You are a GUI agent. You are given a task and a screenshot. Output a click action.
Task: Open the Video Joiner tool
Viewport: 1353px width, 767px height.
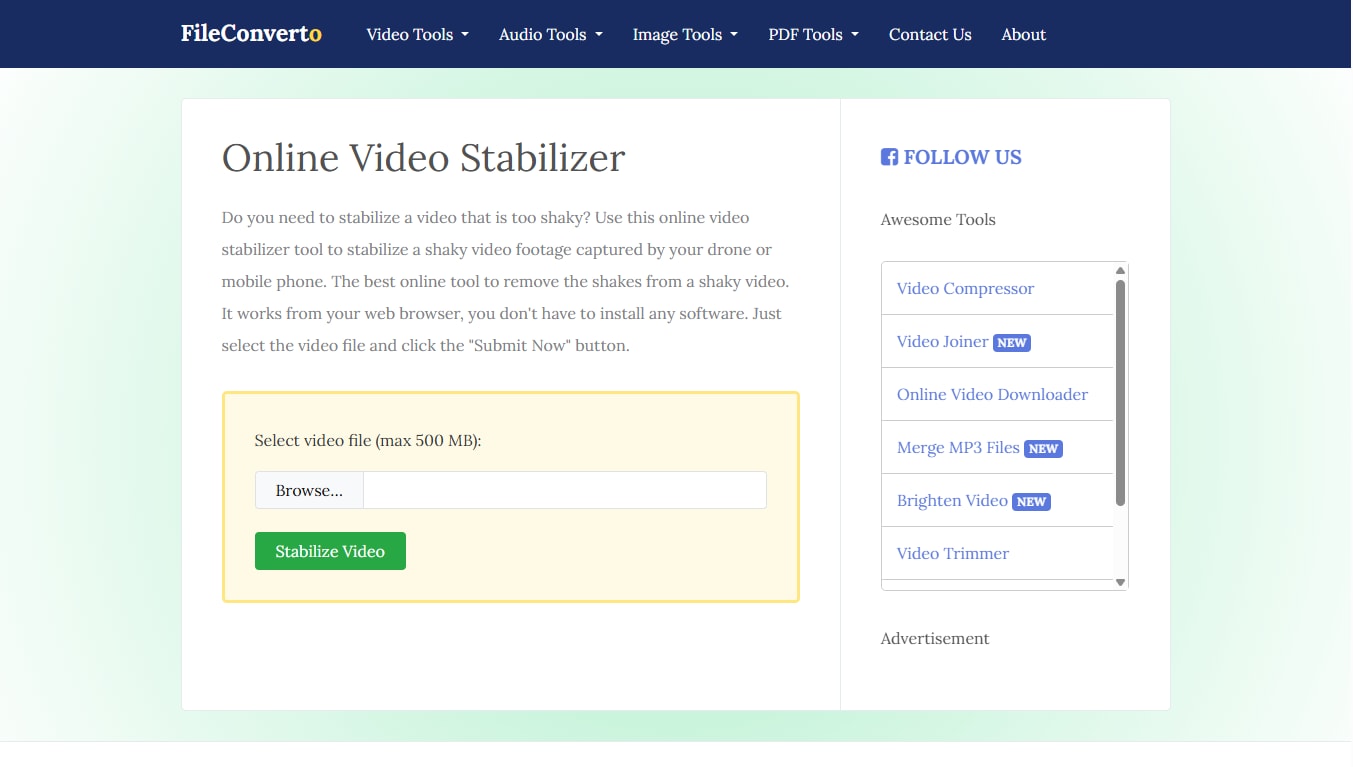click(942, 341)
